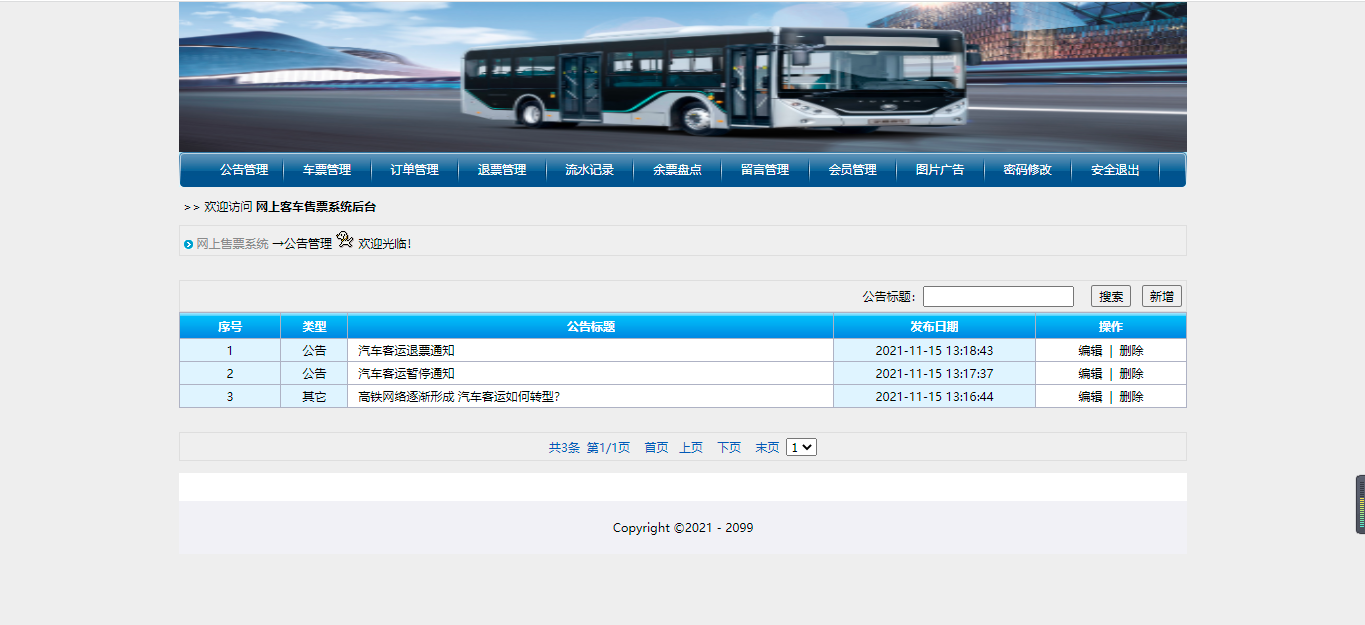Open 密码修改 menu

pos(1027,170)
